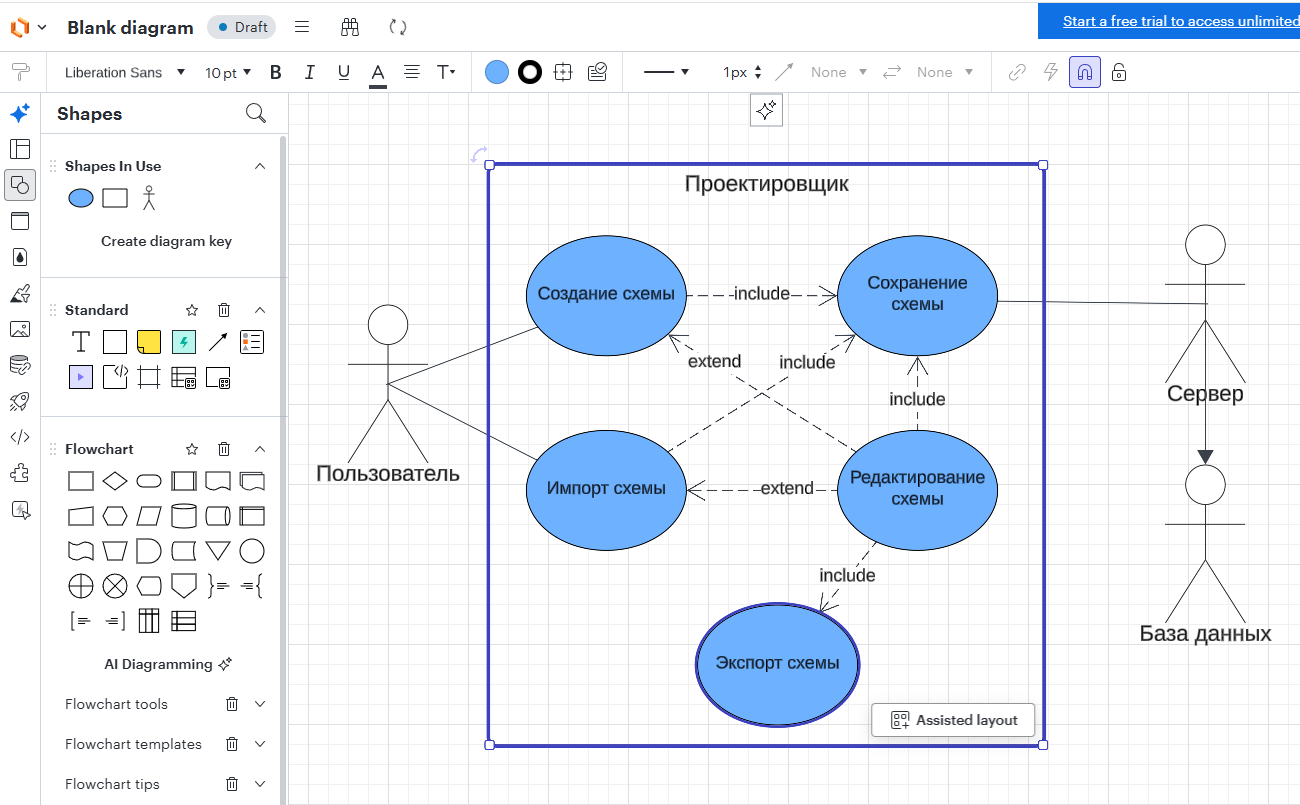Open the Liberation Sans font dropdown
Image resolution: width=1300 pixels, height=805 pixels.
point(125,72)
